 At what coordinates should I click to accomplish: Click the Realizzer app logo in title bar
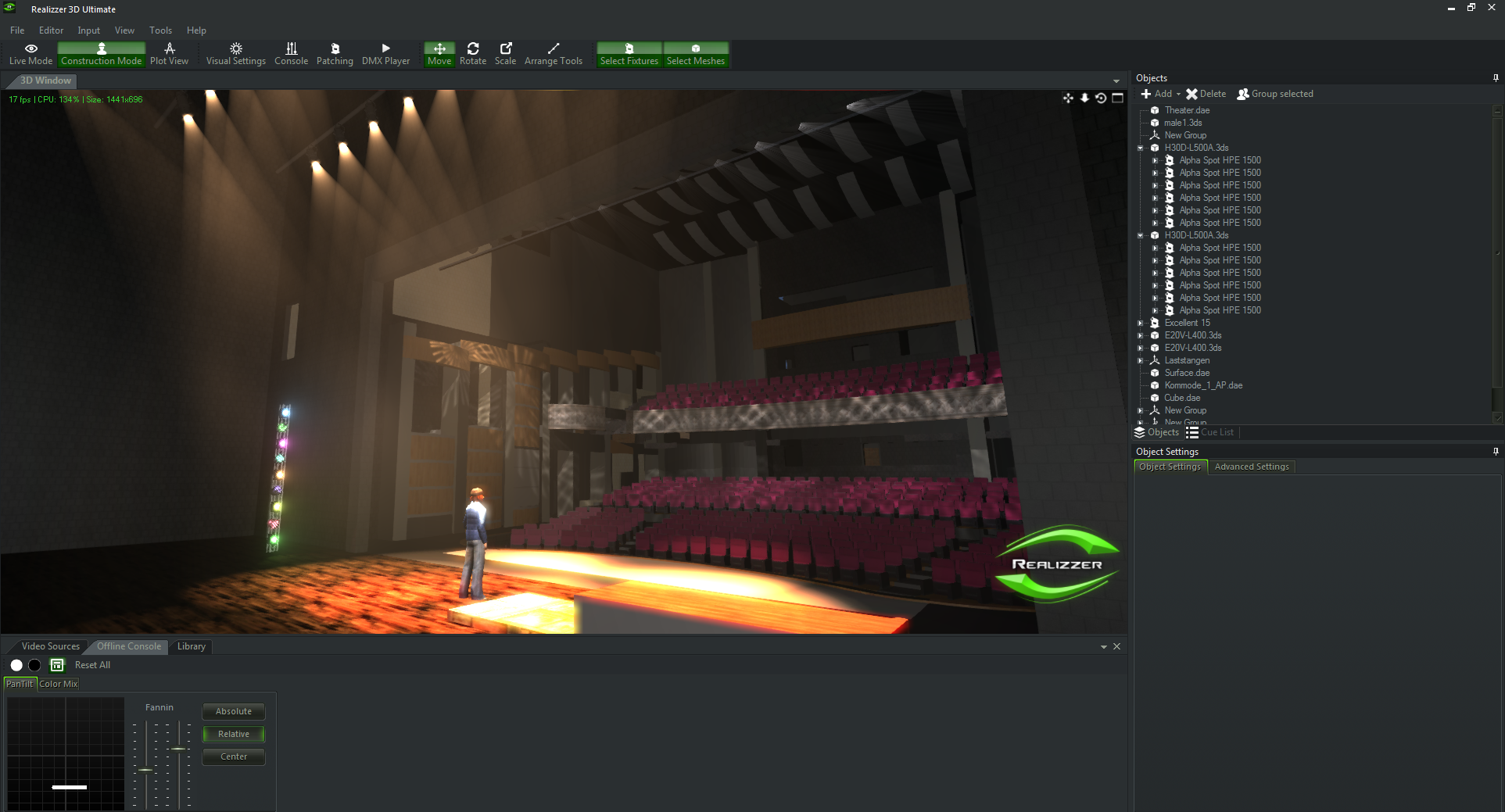click(x=9, y=8)
